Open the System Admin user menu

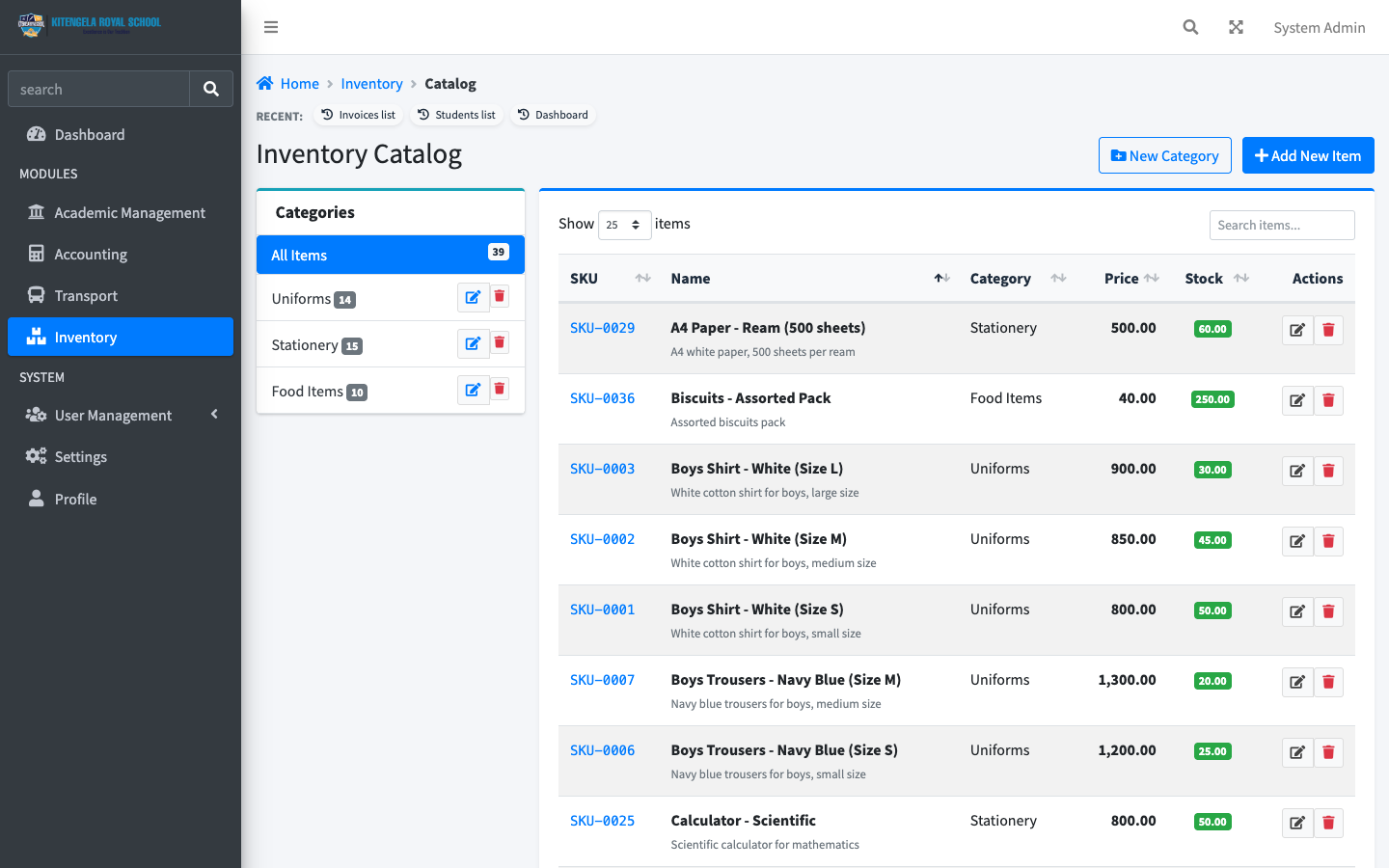click(x=1319, y=27)
